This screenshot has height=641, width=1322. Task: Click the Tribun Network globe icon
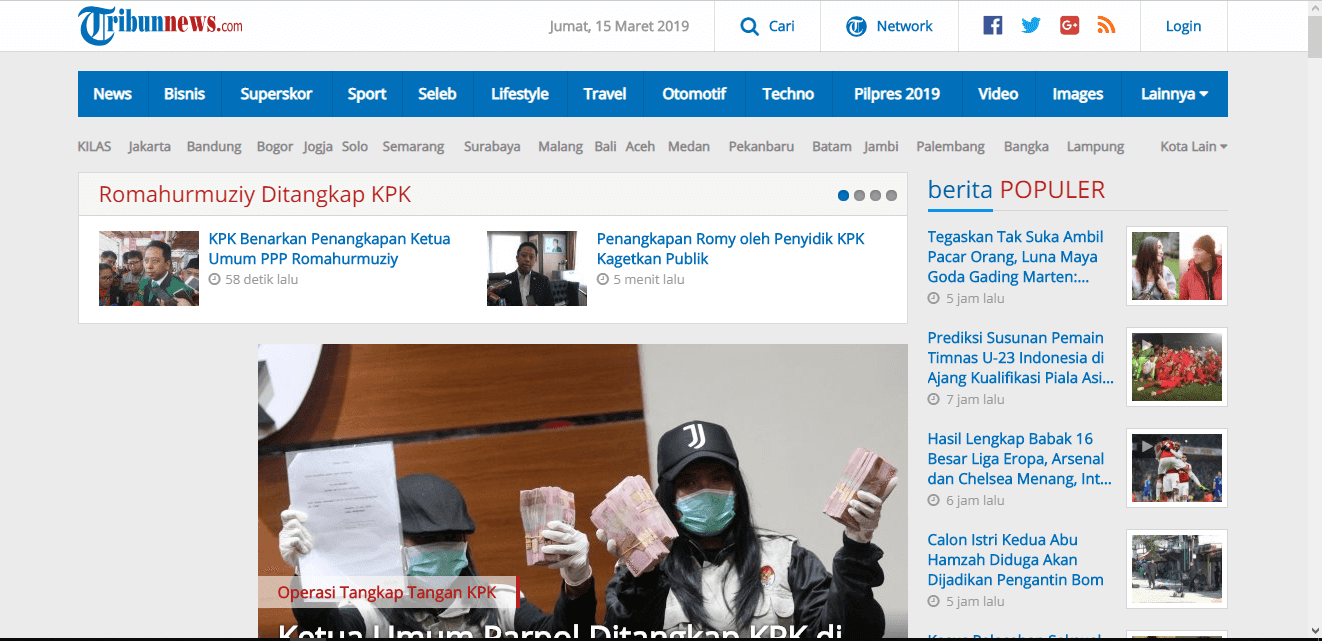coord(857,26)
